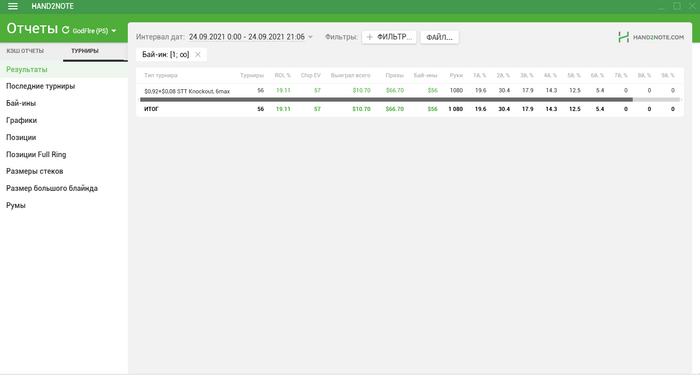Refresh reports with the reload icon
This screenshot has height=375, width=700.
point(66,30)
